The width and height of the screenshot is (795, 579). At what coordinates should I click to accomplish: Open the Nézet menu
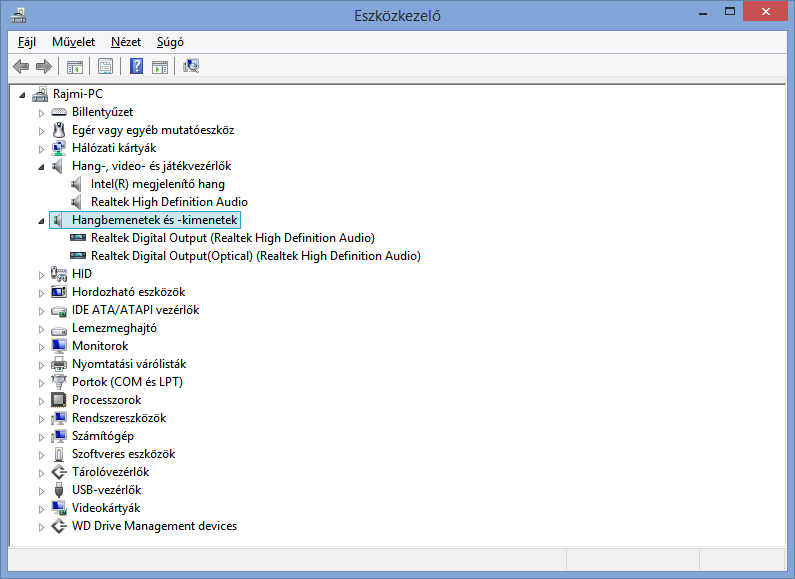(126, 42)
